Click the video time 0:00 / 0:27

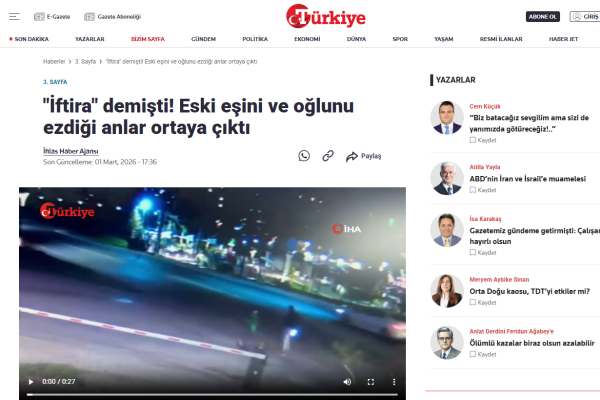59,382
